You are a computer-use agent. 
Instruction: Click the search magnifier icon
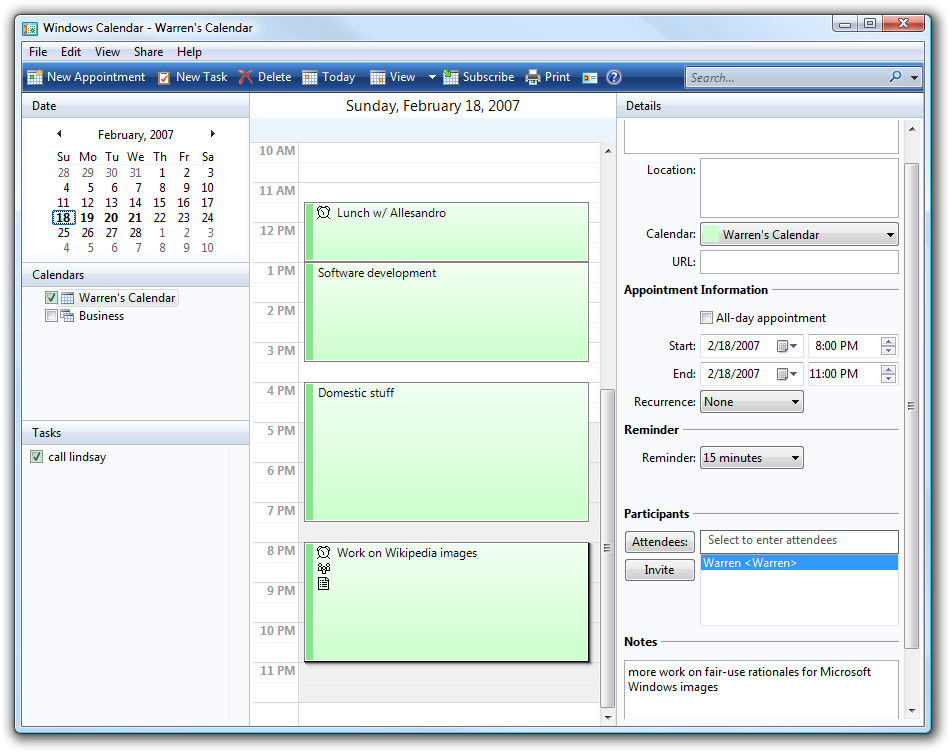(895, 76)
